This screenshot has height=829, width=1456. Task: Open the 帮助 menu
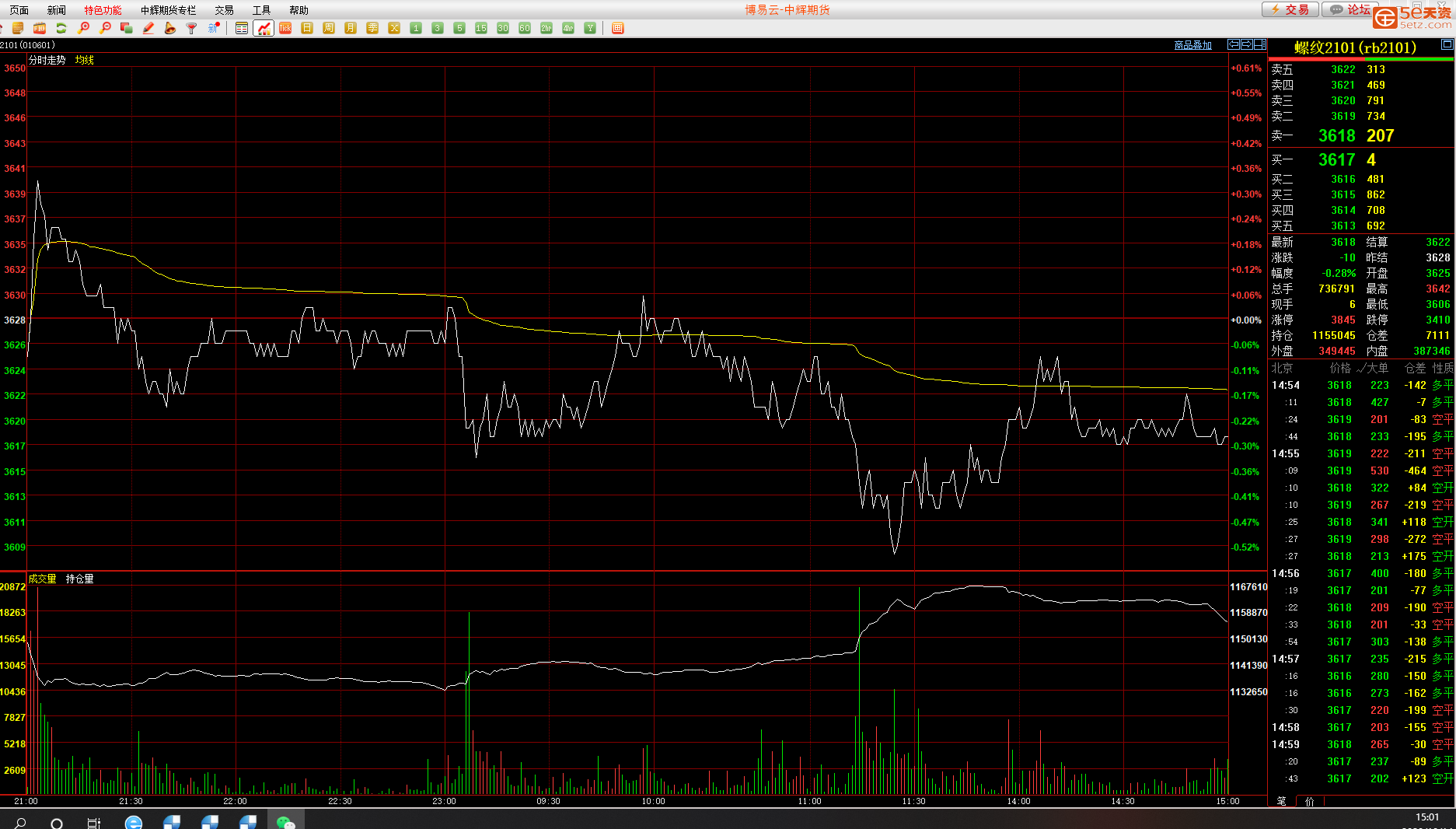coord(299,10)
